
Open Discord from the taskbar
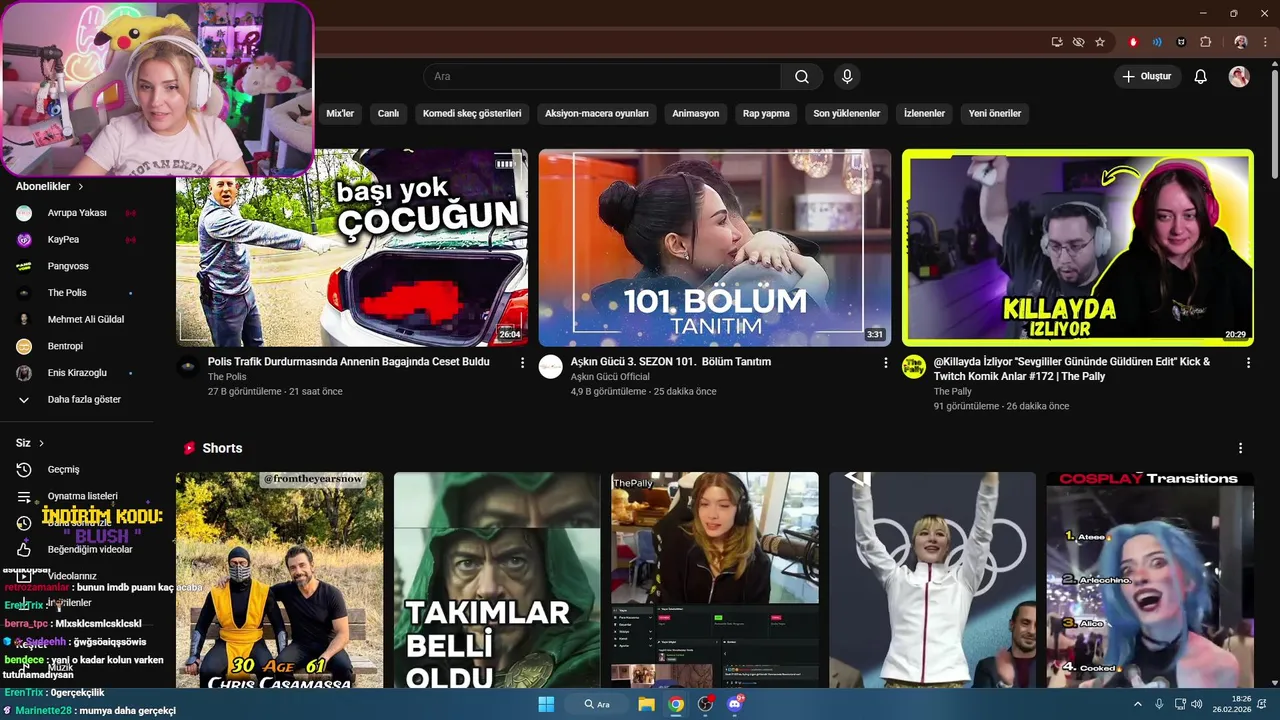[735, 704]
